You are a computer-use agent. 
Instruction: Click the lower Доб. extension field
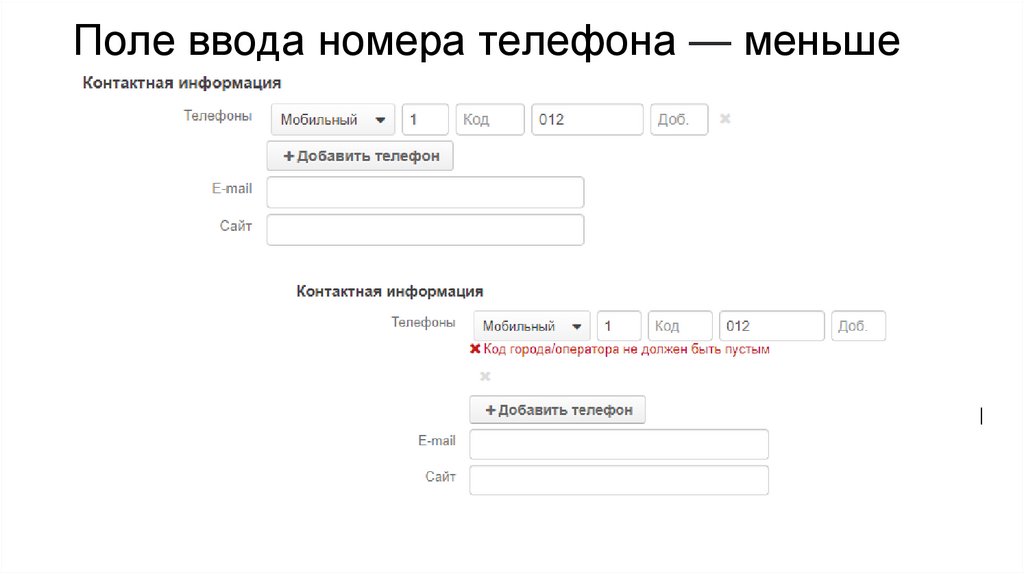858,327
